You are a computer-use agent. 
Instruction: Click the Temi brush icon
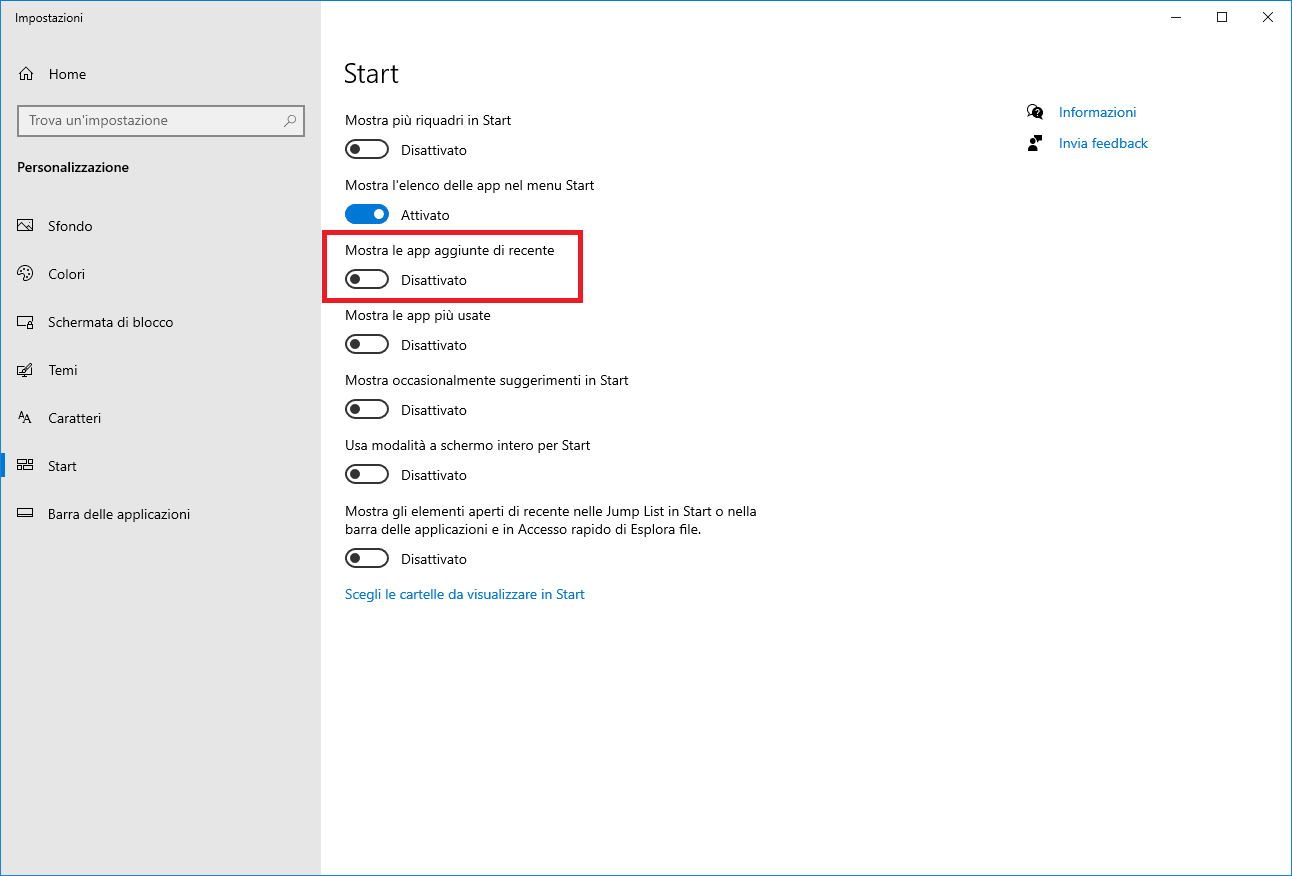tap(26, 370)
